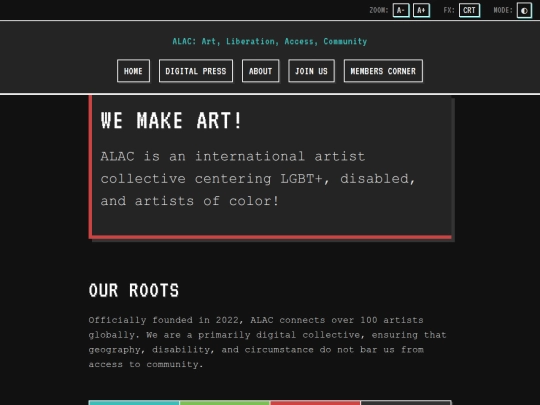
Task: Open the About page
Action: (x=260, y=71)
